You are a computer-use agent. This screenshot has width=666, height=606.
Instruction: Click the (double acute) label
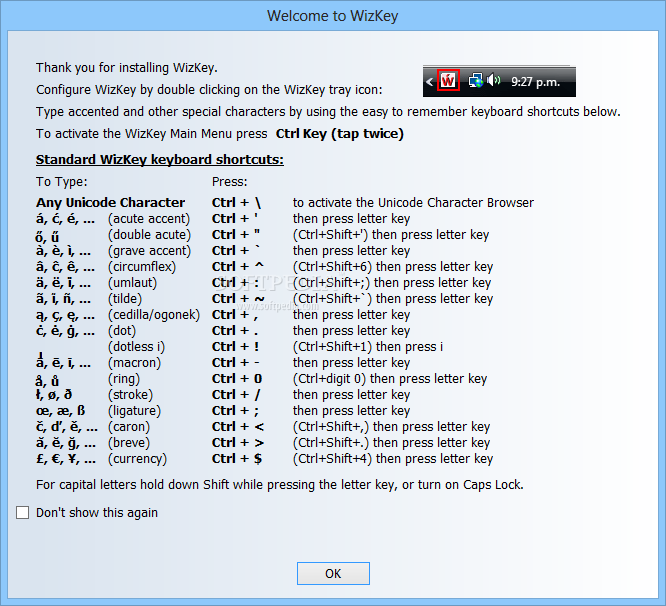point(150,235)
